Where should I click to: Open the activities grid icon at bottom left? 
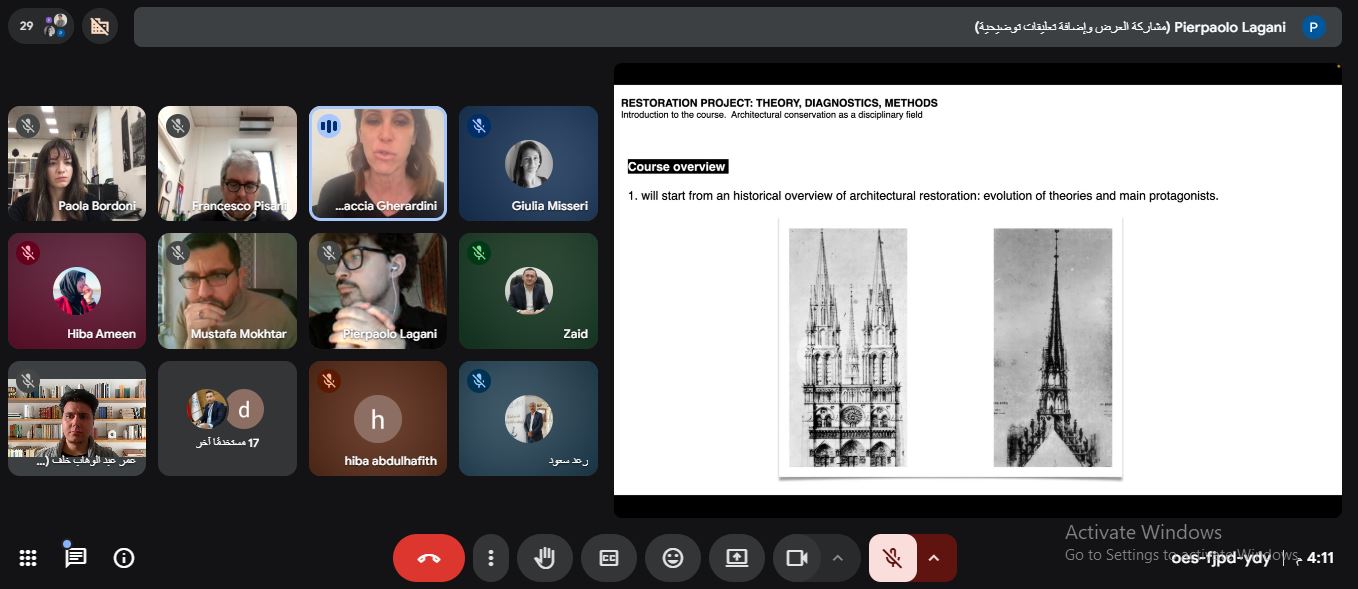tap(28, 558)
